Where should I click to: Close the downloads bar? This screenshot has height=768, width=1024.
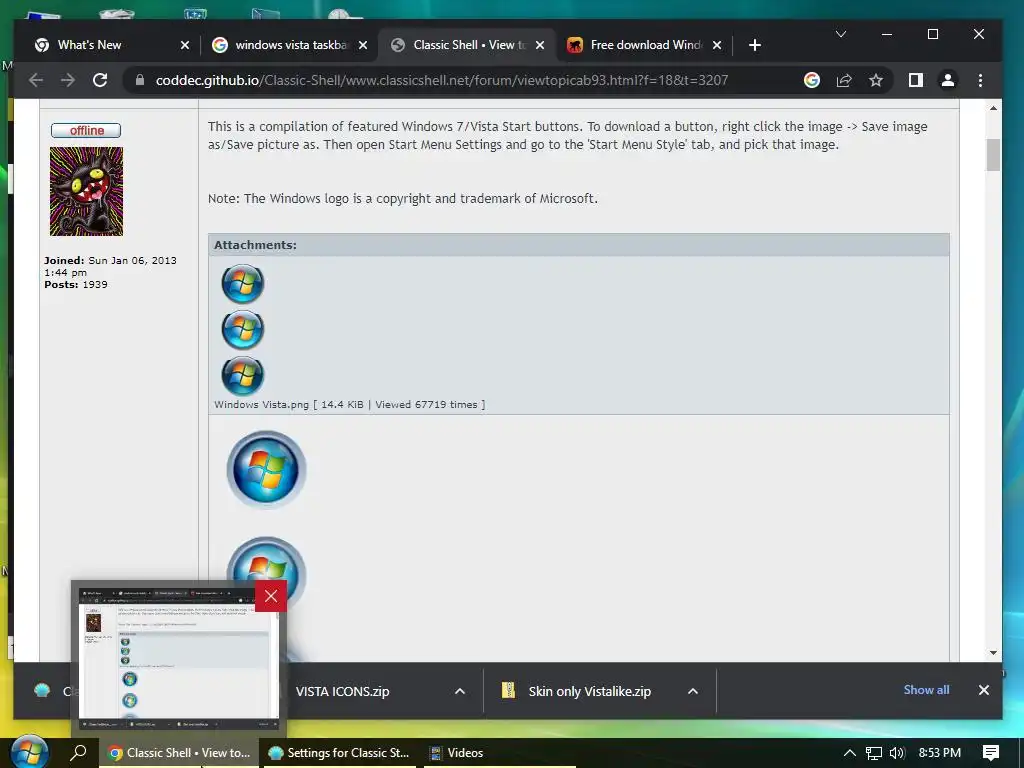point(984,690)
